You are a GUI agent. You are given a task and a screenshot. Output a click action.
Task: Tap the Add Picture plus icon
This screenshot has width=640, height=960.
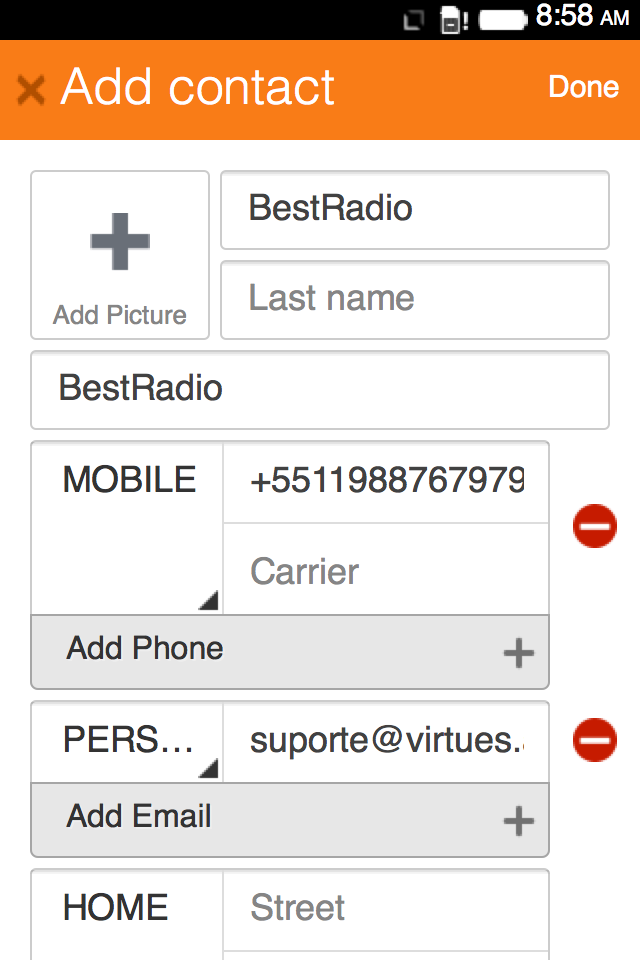[120, 242]
